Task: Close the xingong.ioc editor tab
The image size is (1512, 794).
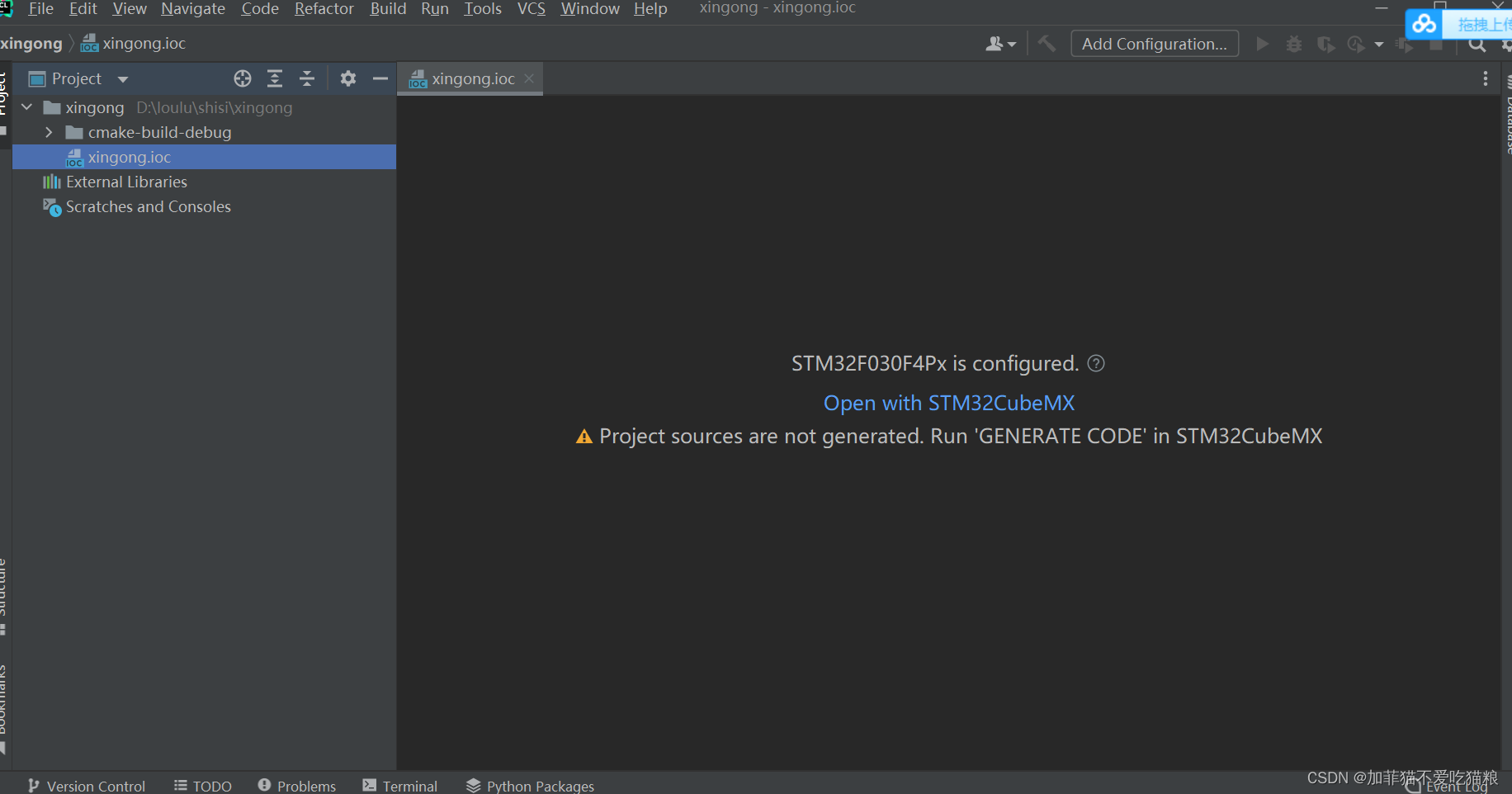Action: [x=529, y=78]
